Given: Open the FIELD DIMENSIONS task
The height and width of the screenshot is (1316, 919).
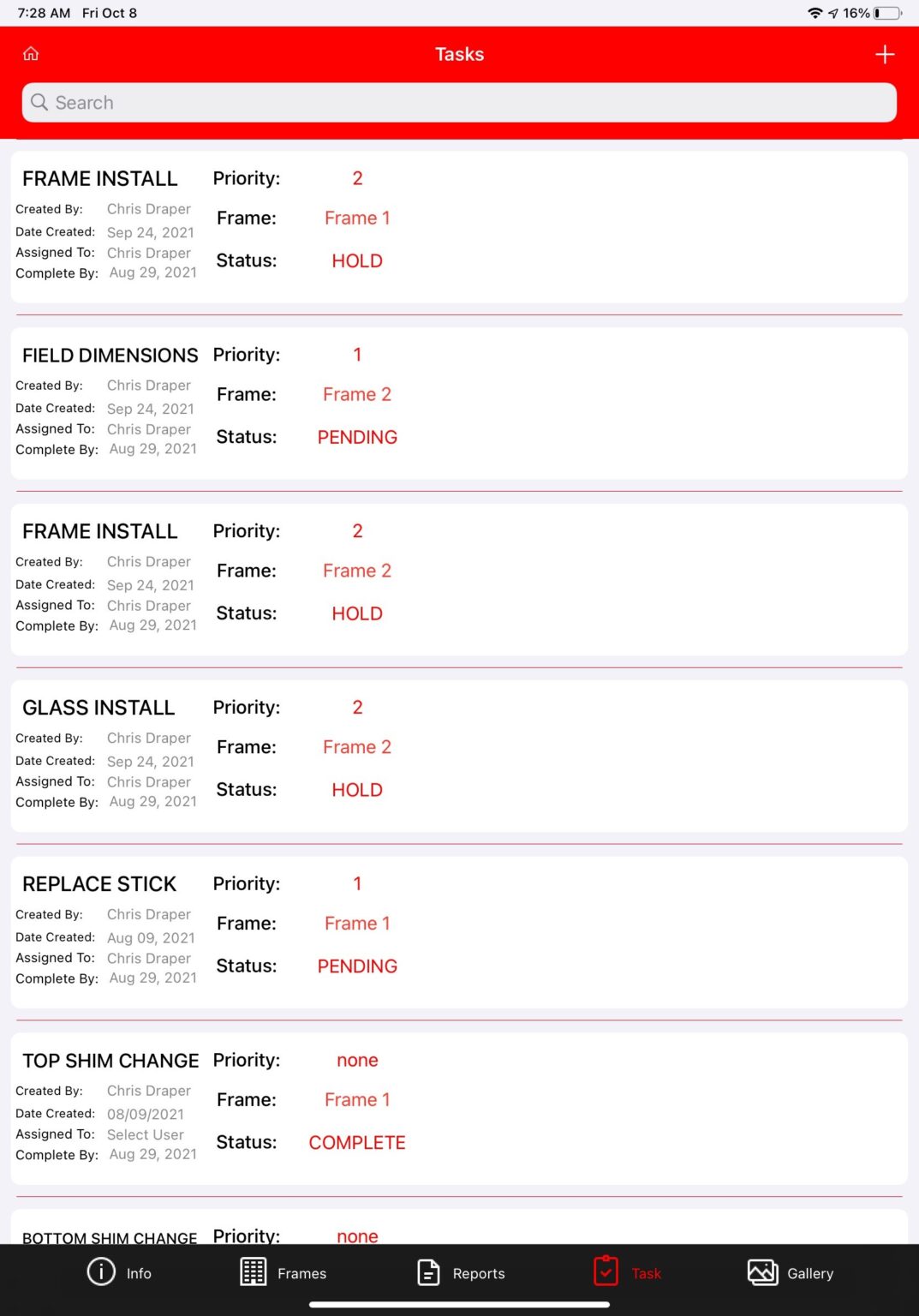Looking at the screenshot, I should pos(110,356).
